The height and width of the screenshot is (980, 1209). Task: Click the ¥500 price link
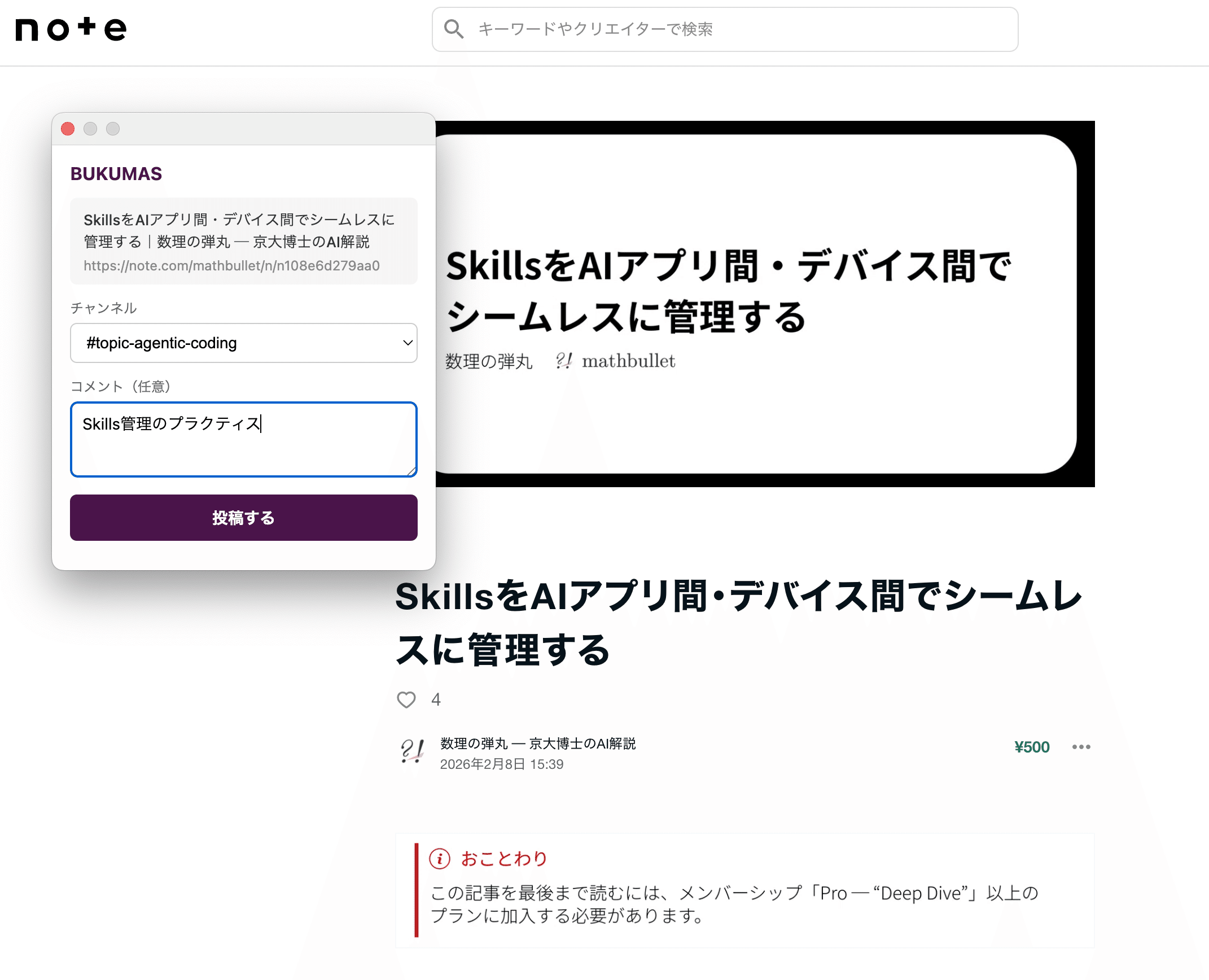point(1032,747)
